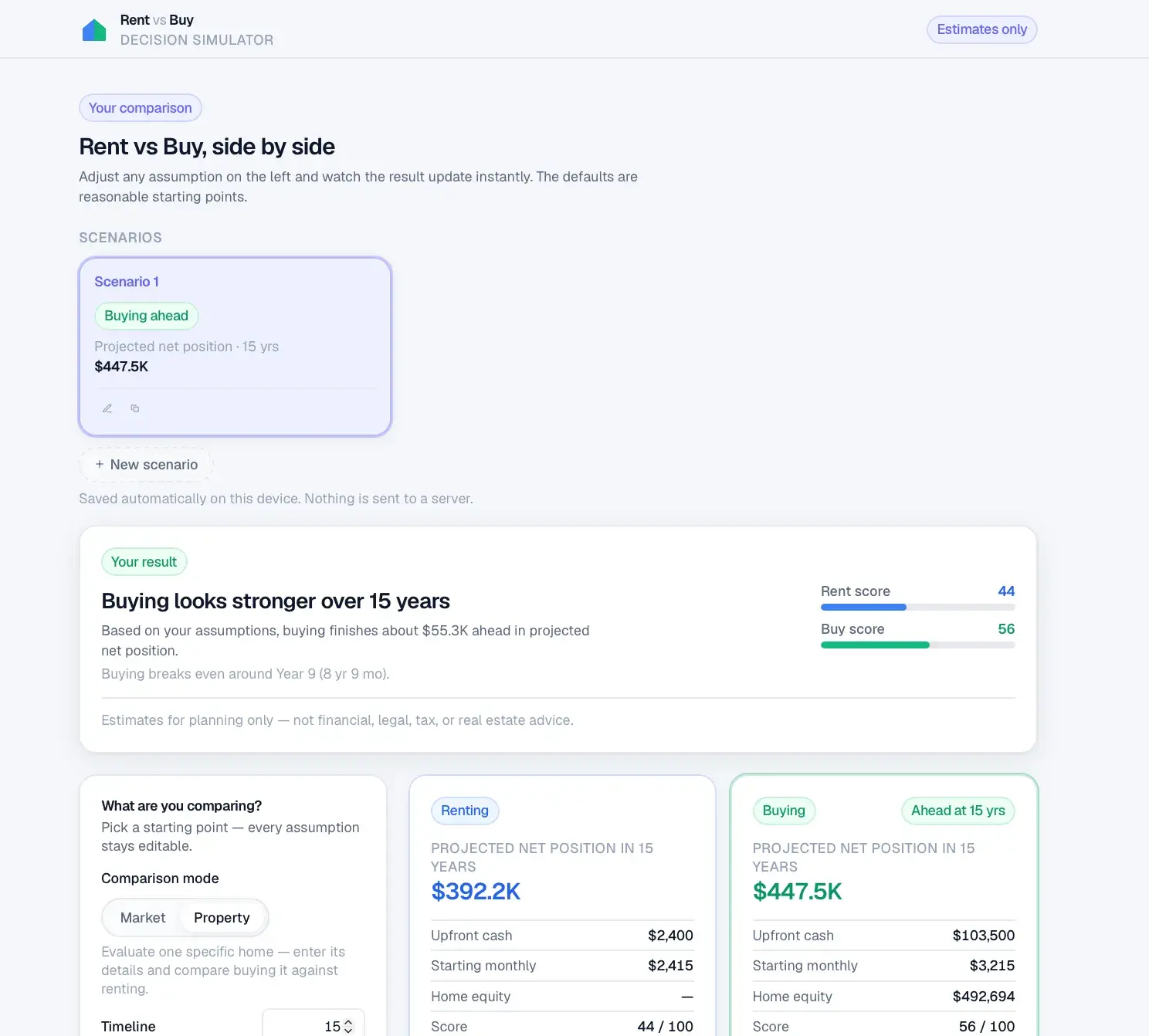Click the Rent vs Buy house logo
The height and width of the screenshot is (1036, 1149).
point(94,30)
